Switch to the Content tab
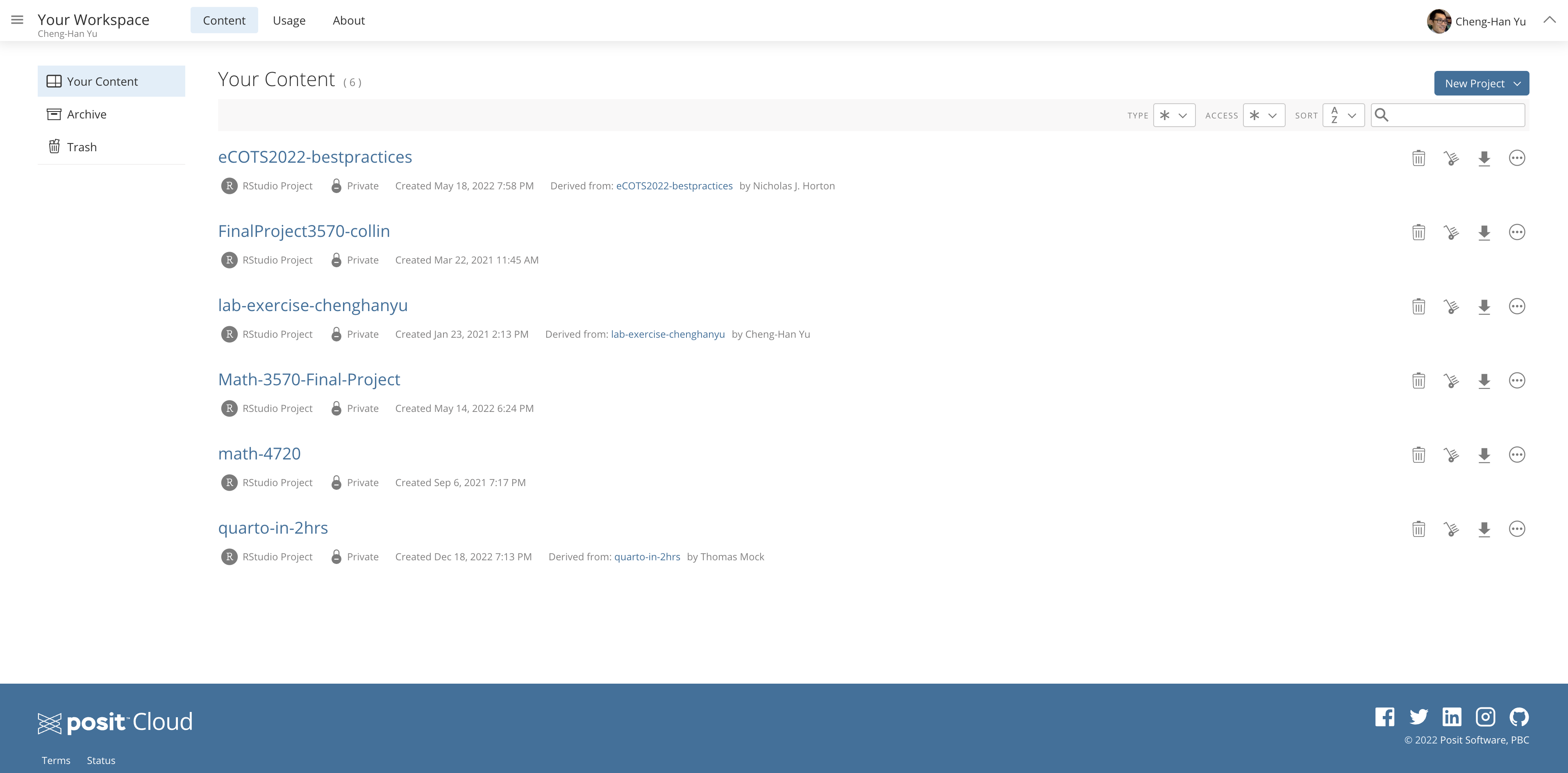The width and height of the screenshot is (1568, 773). [x=224, y=20]
